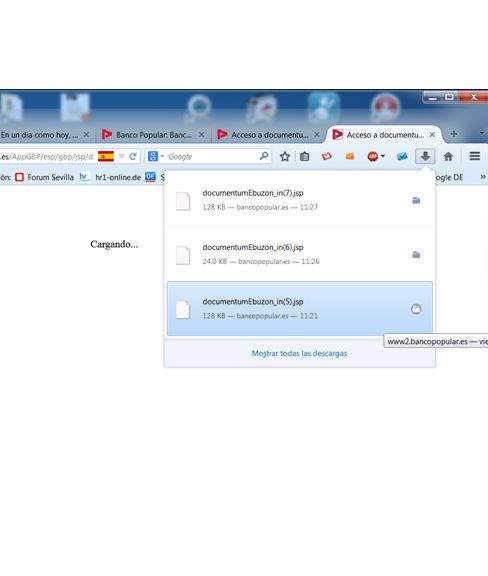Open the list all tabs dropdown
488x576 pixels.
tap(482, 133)
